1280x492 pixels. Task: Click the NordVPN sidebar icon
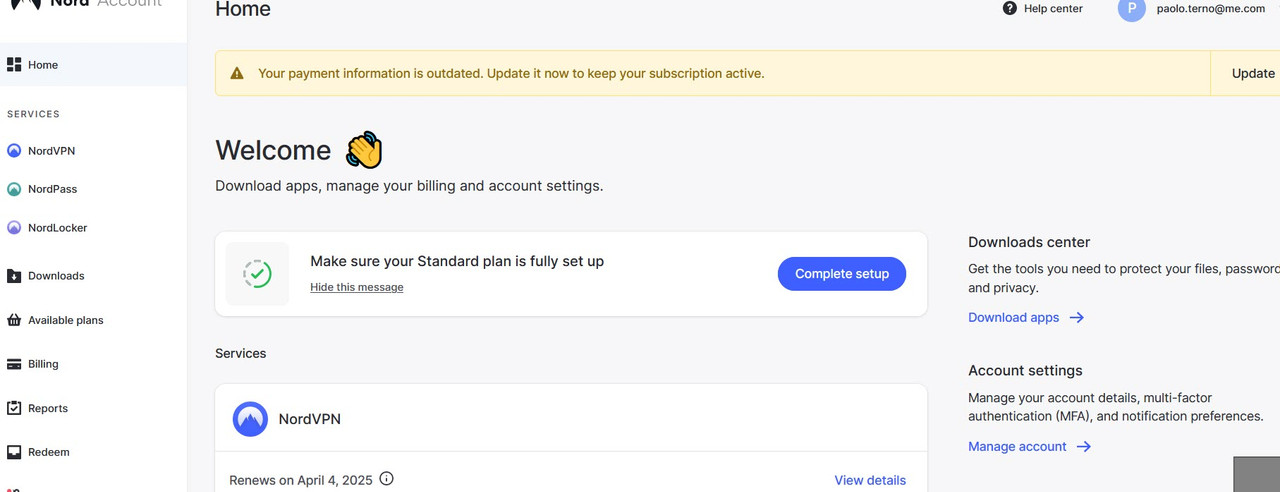click(14, 151)
